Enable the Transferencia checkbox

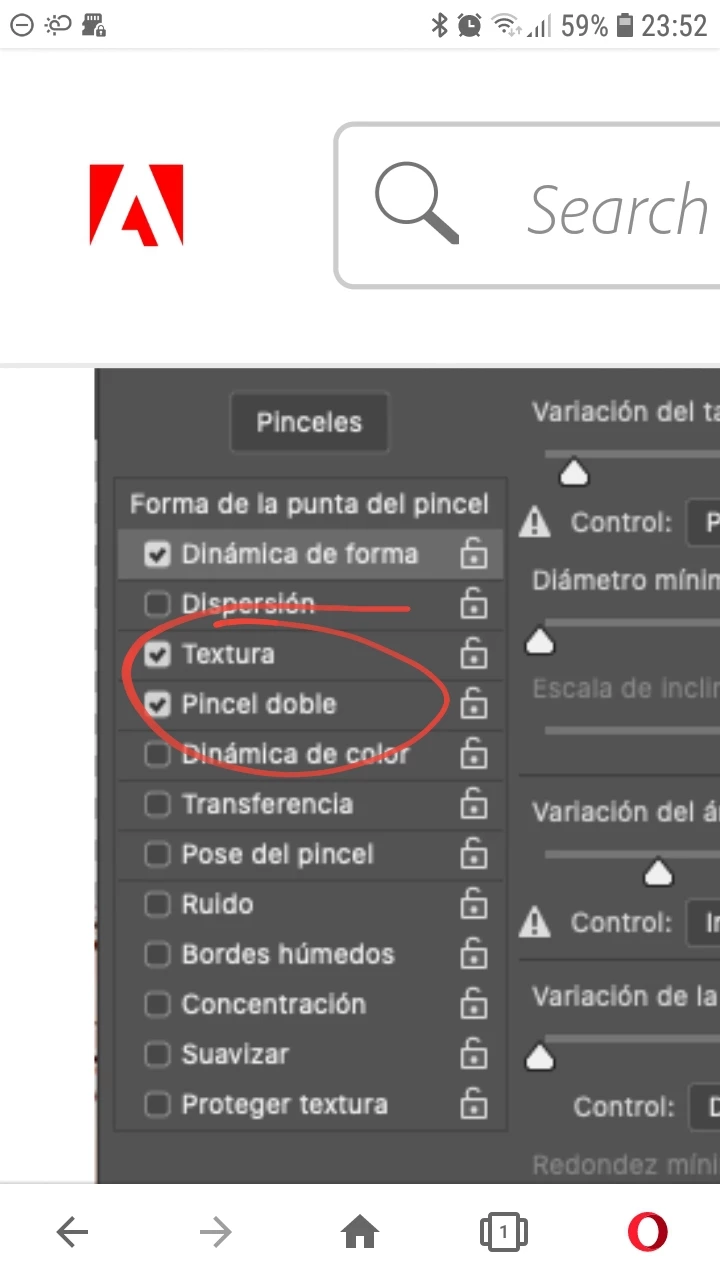coord(157,804)
